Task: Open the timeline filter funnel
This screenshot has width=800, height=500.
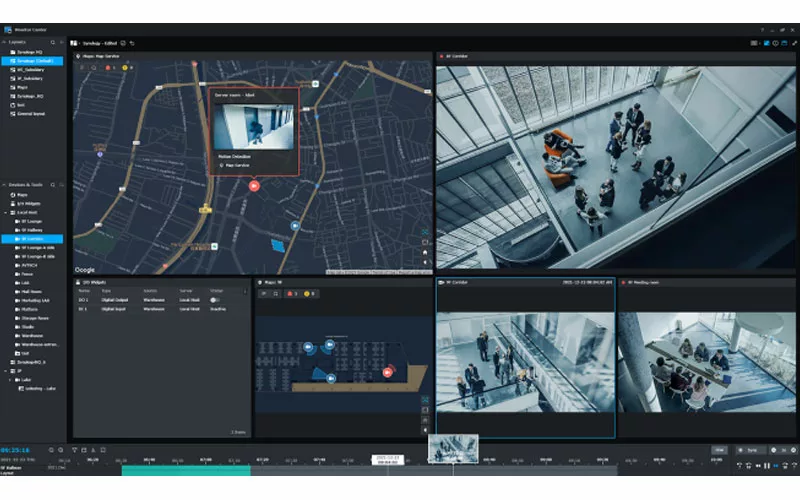Action: point(74,450)
